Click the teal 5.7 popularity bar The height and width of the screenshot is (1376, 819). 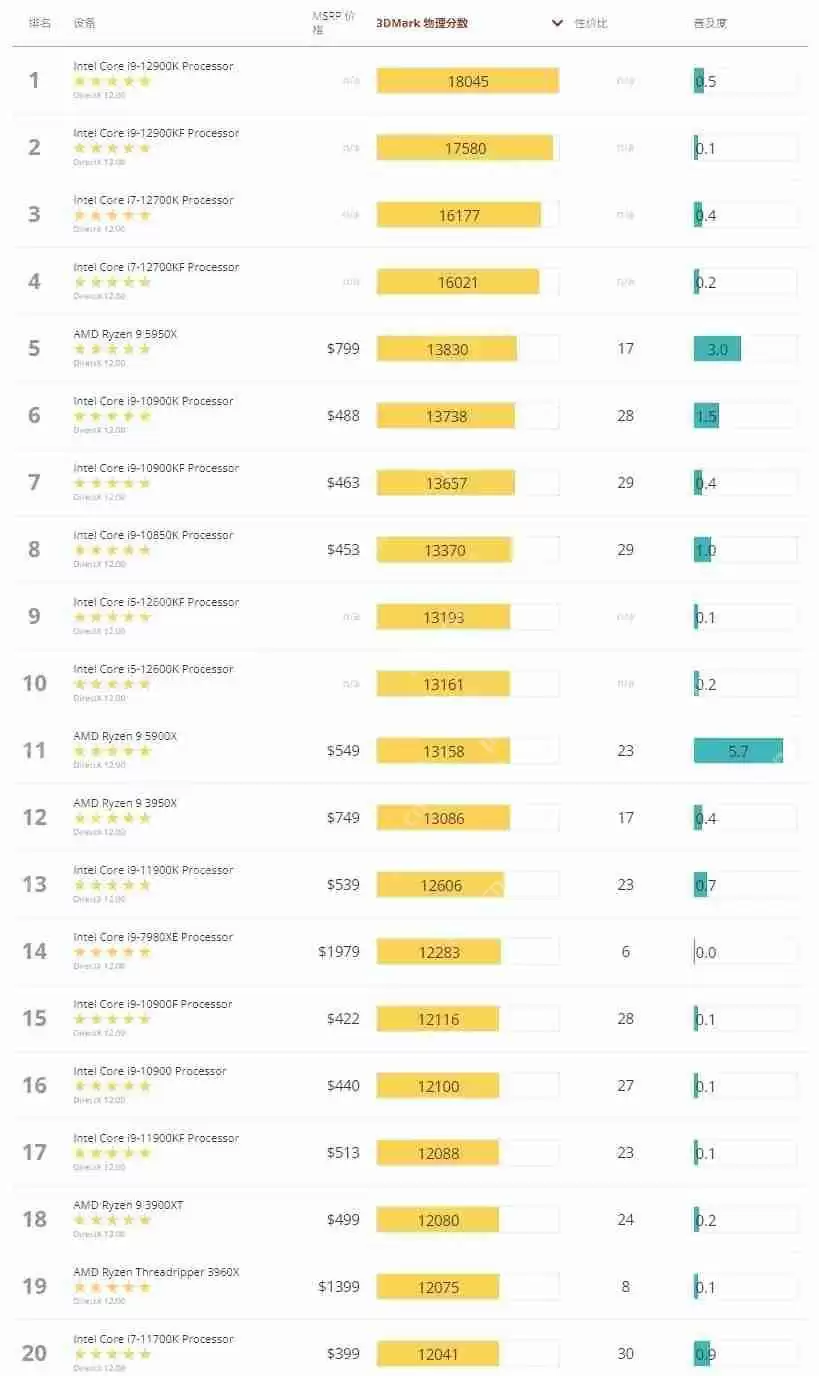[738, 751]
